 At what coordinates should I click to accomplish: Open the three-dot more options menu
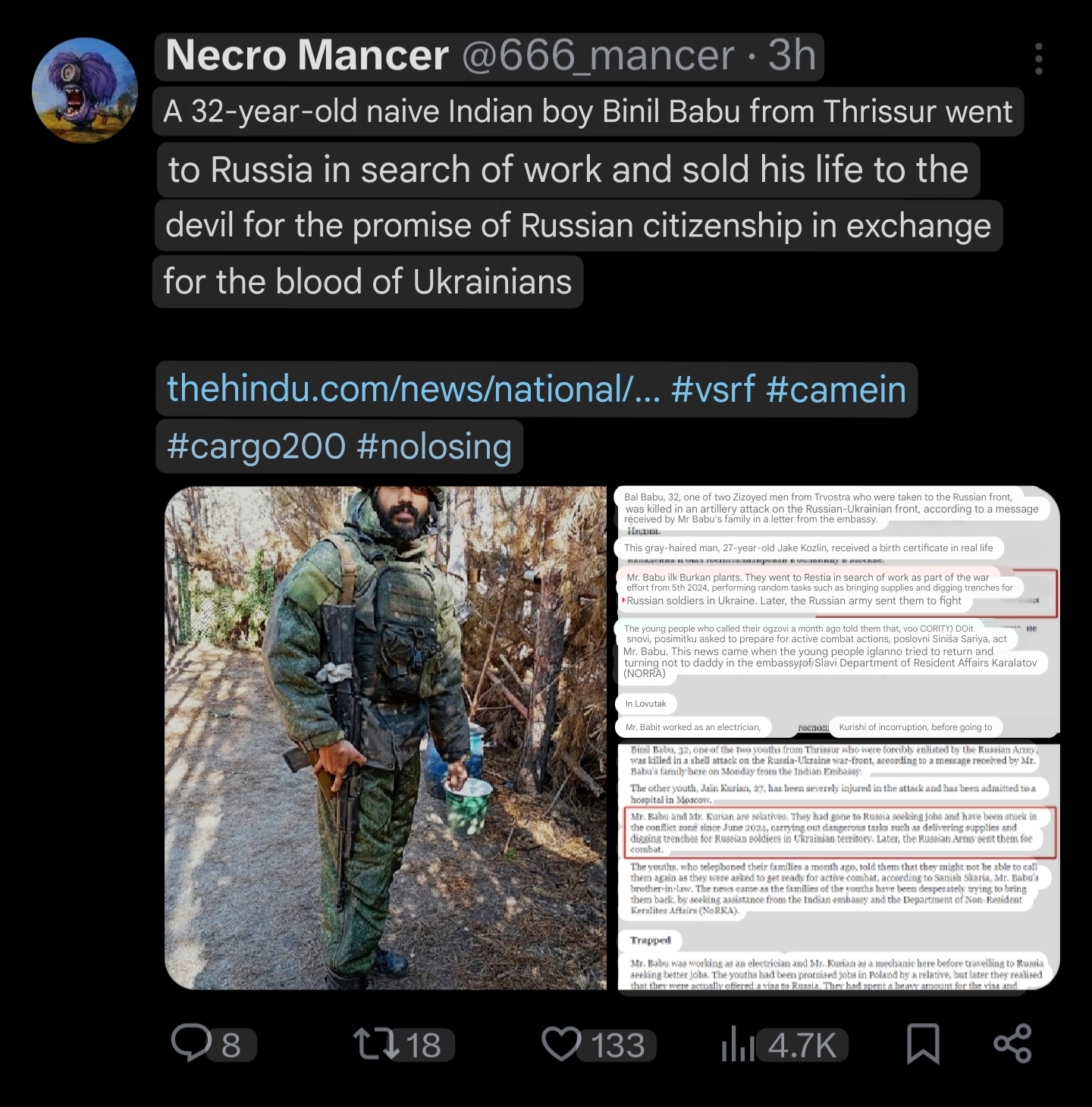pyautogui.click(x=1038, y=58)
